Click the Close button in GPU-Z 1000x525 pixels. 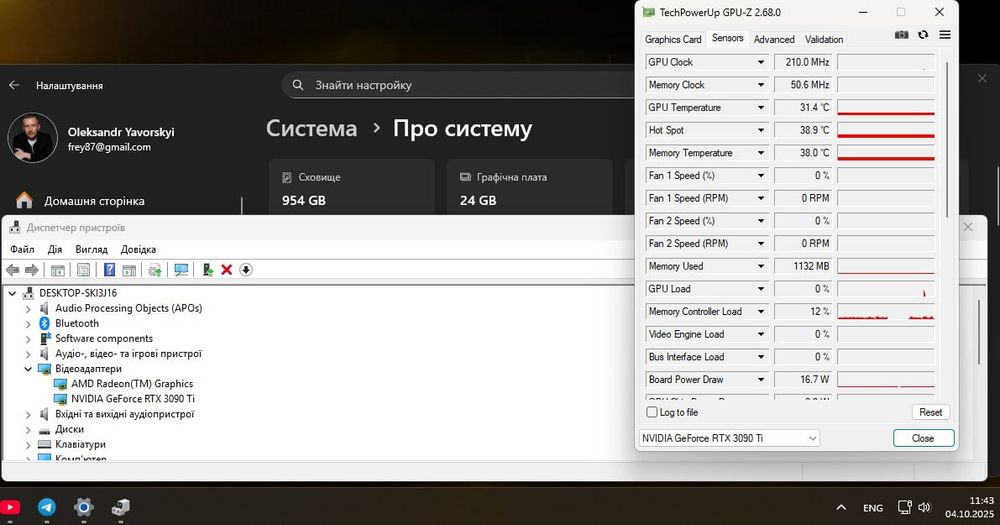(923, 438)
